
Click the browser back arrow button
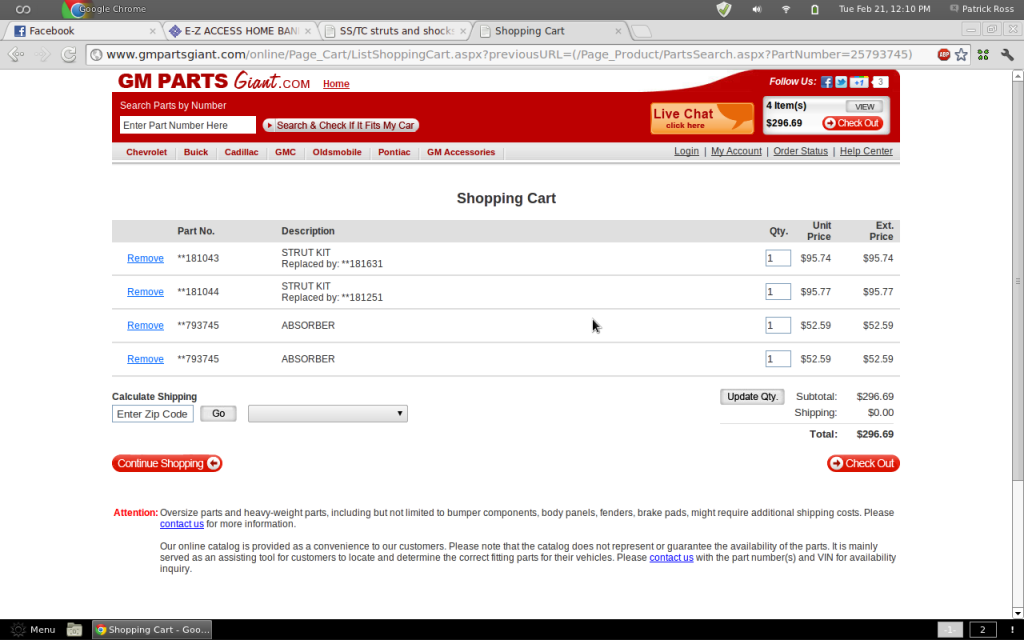[16, 54]
